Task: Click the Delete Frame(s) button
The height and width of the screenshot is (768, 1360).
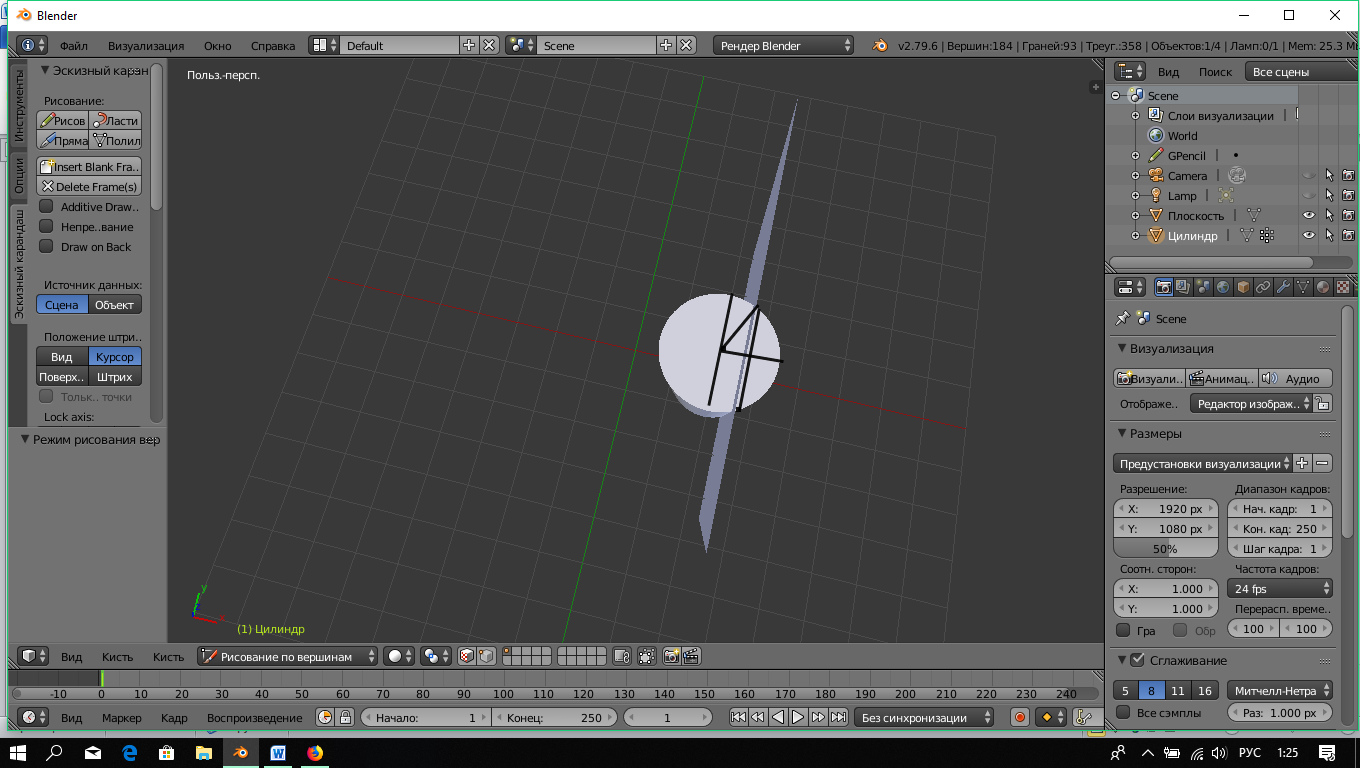Action: pos(89,187)
